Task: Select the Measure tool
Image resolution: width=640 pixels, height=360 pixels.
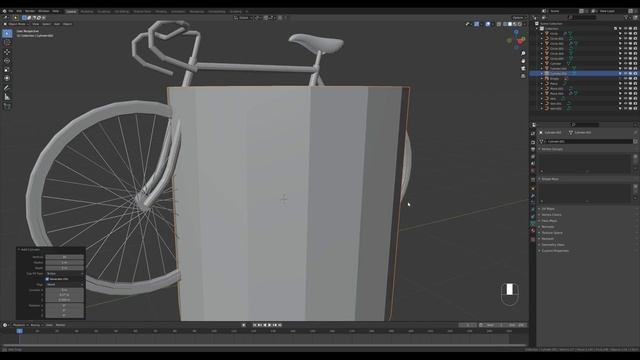Action: point(7,97)
